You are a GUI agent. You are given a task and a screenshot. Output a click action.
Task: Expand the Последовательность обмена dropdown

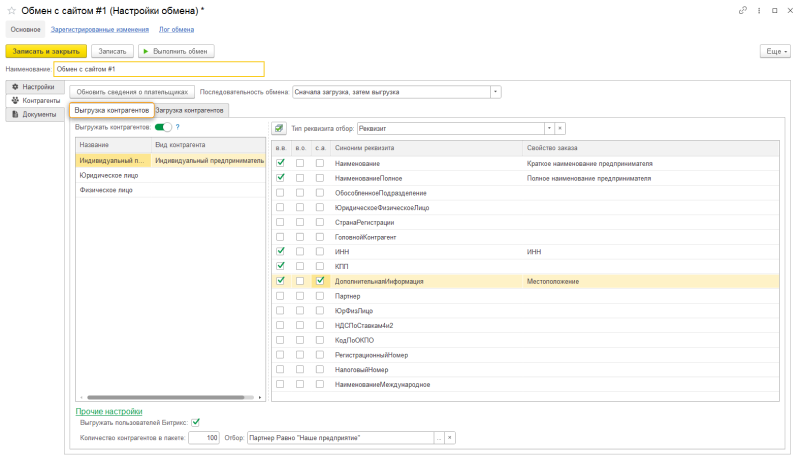point(496,92)
